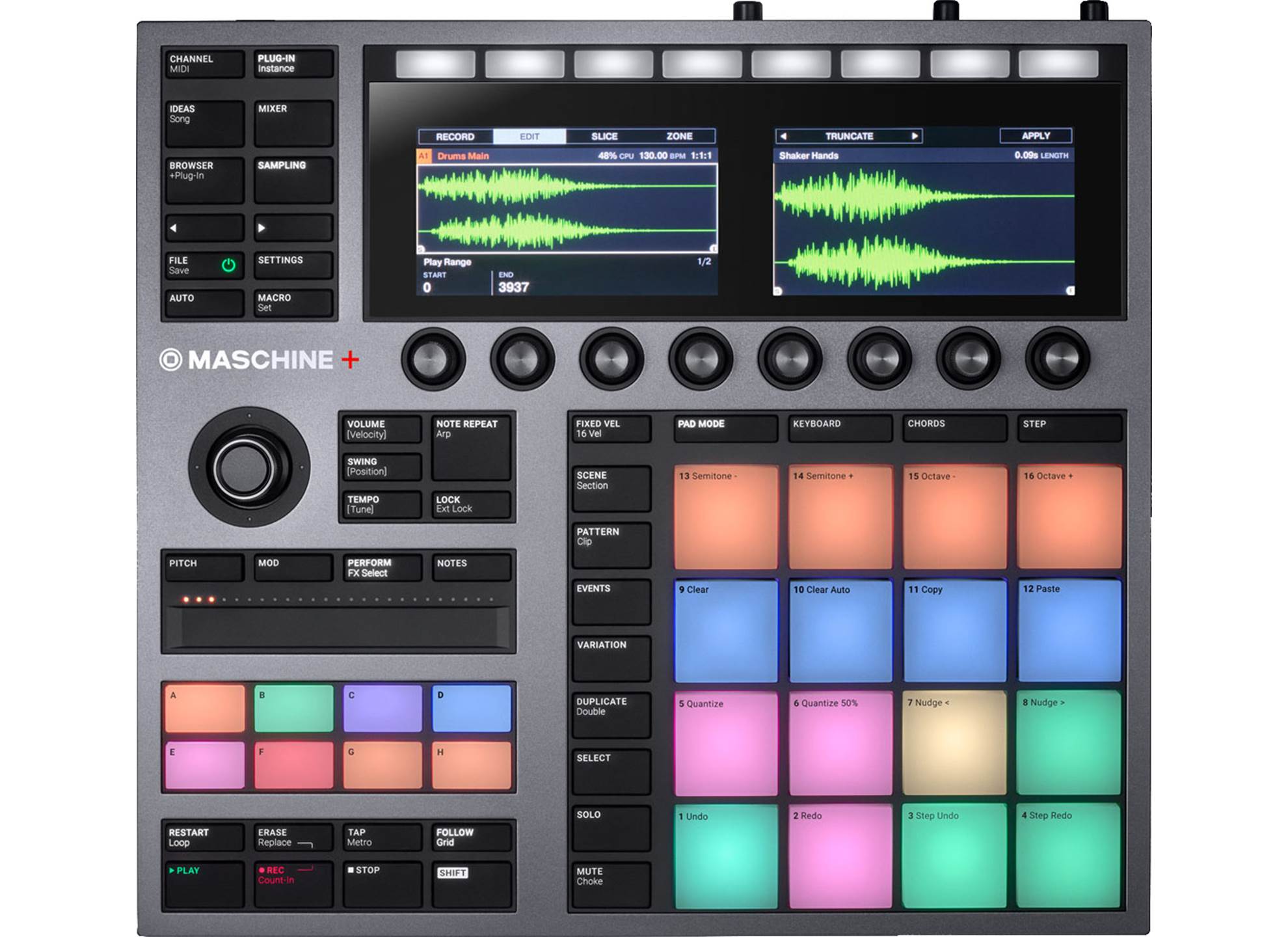This screenshot has height=937, width=1288.
Task: Tap the ERASE Replace button
Action: [293, 837]
